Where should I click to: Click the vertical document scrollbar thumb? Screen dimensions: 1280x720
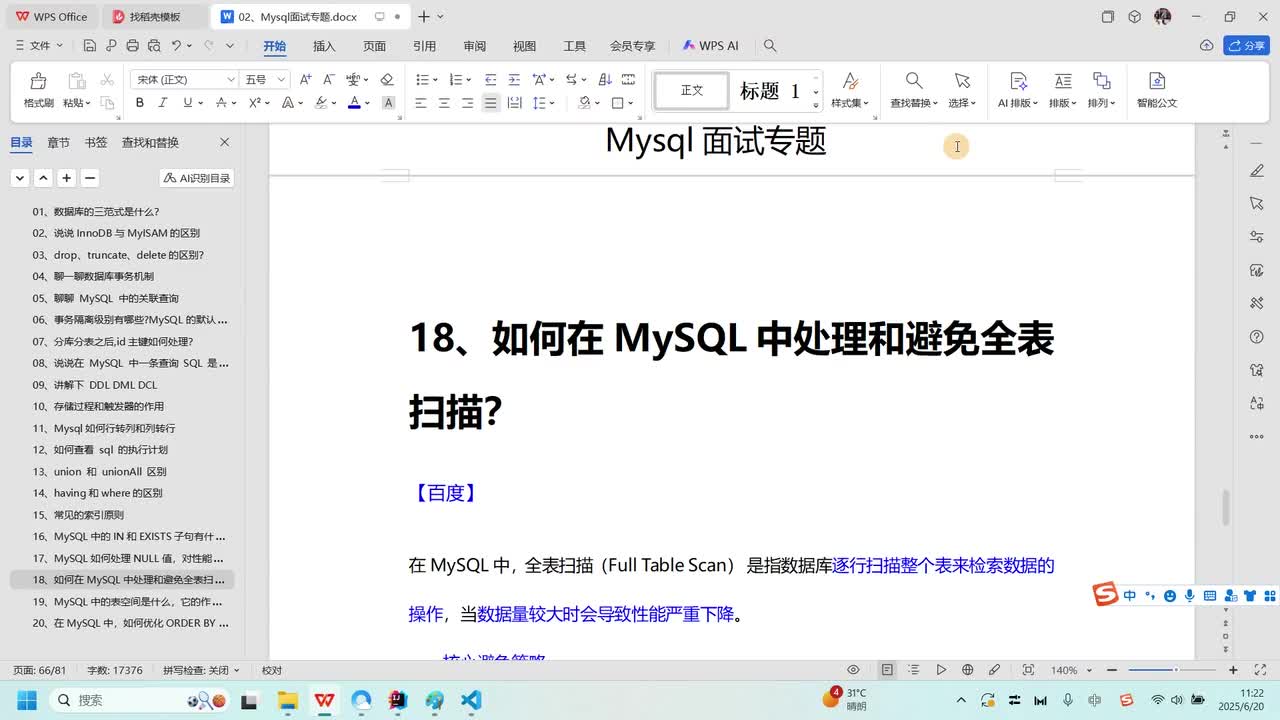coord(1226,508)
